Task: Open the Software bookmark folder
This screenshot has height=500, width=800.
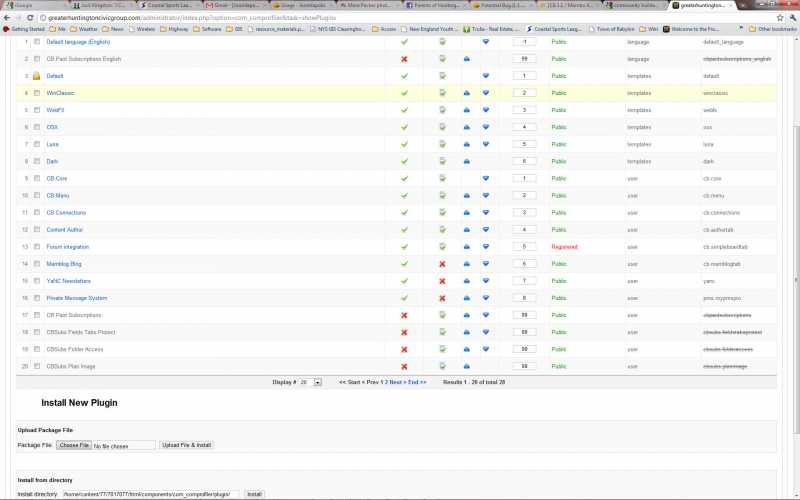Action: 207,29
